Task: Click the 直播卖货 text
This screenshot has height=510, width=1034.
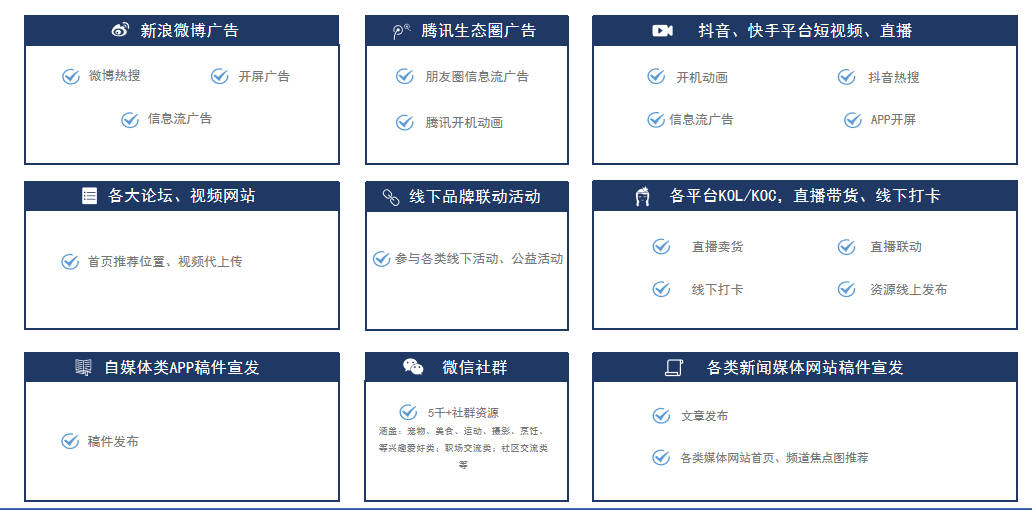Action: click(x=717, y=247)
